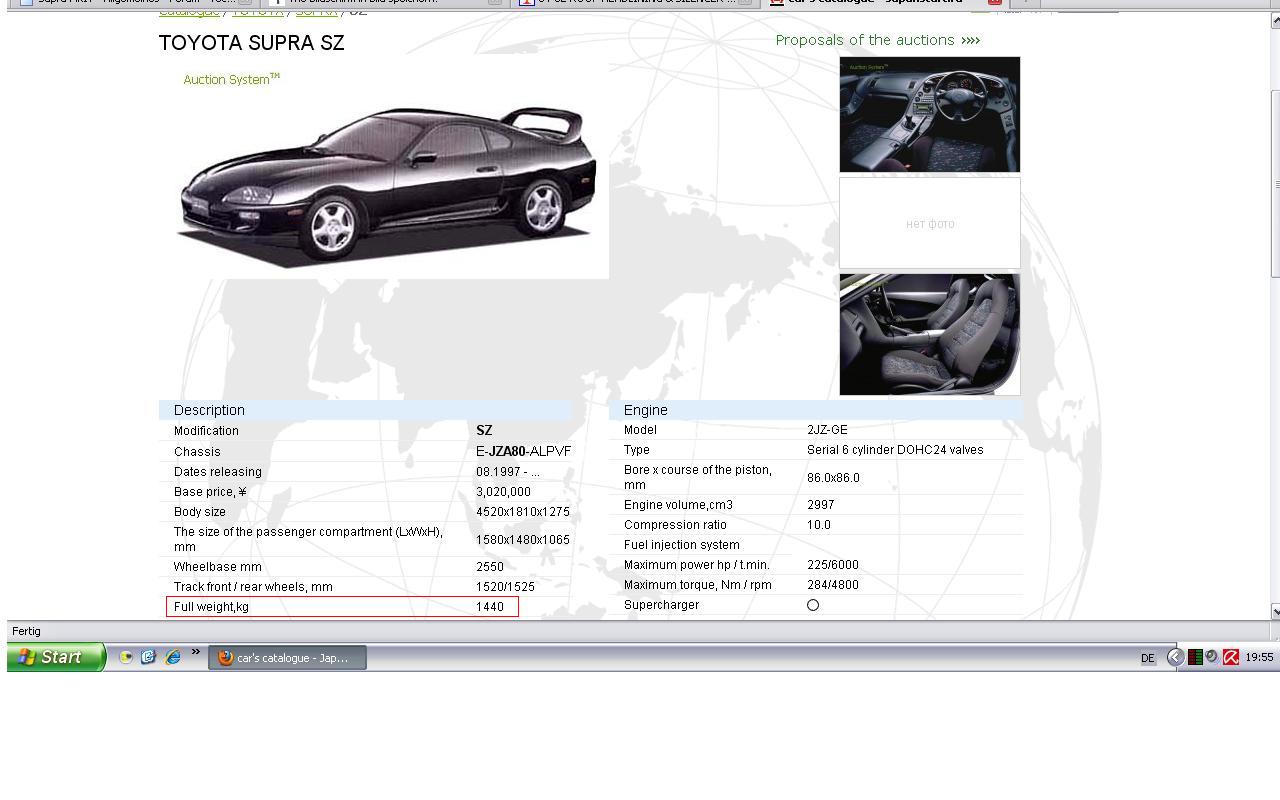
Task: Click the Supercharger circle indicator
Action: click(813, 605)
